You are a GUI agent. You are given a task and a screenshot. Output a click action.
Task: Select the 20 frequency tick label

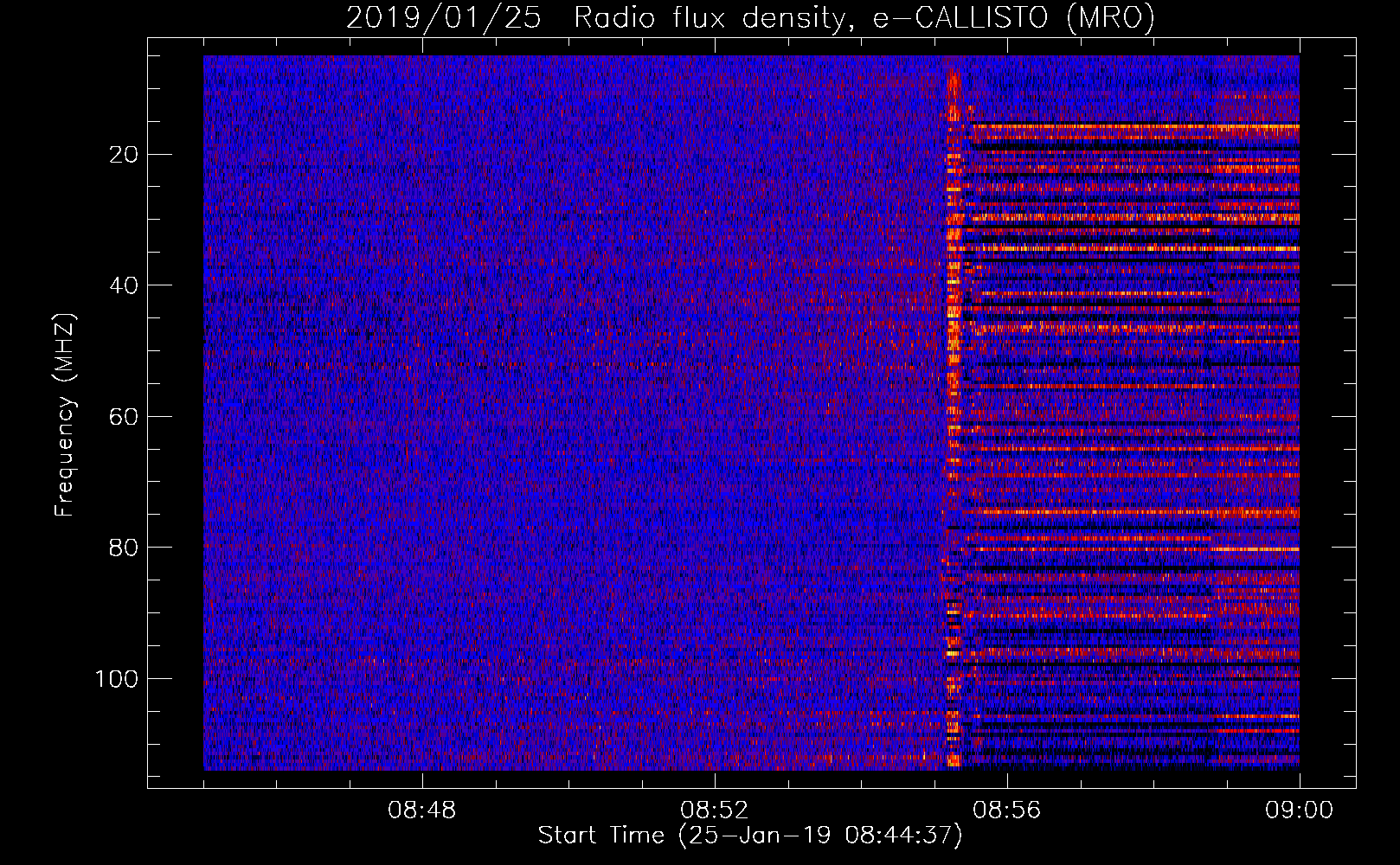point(124,155)
